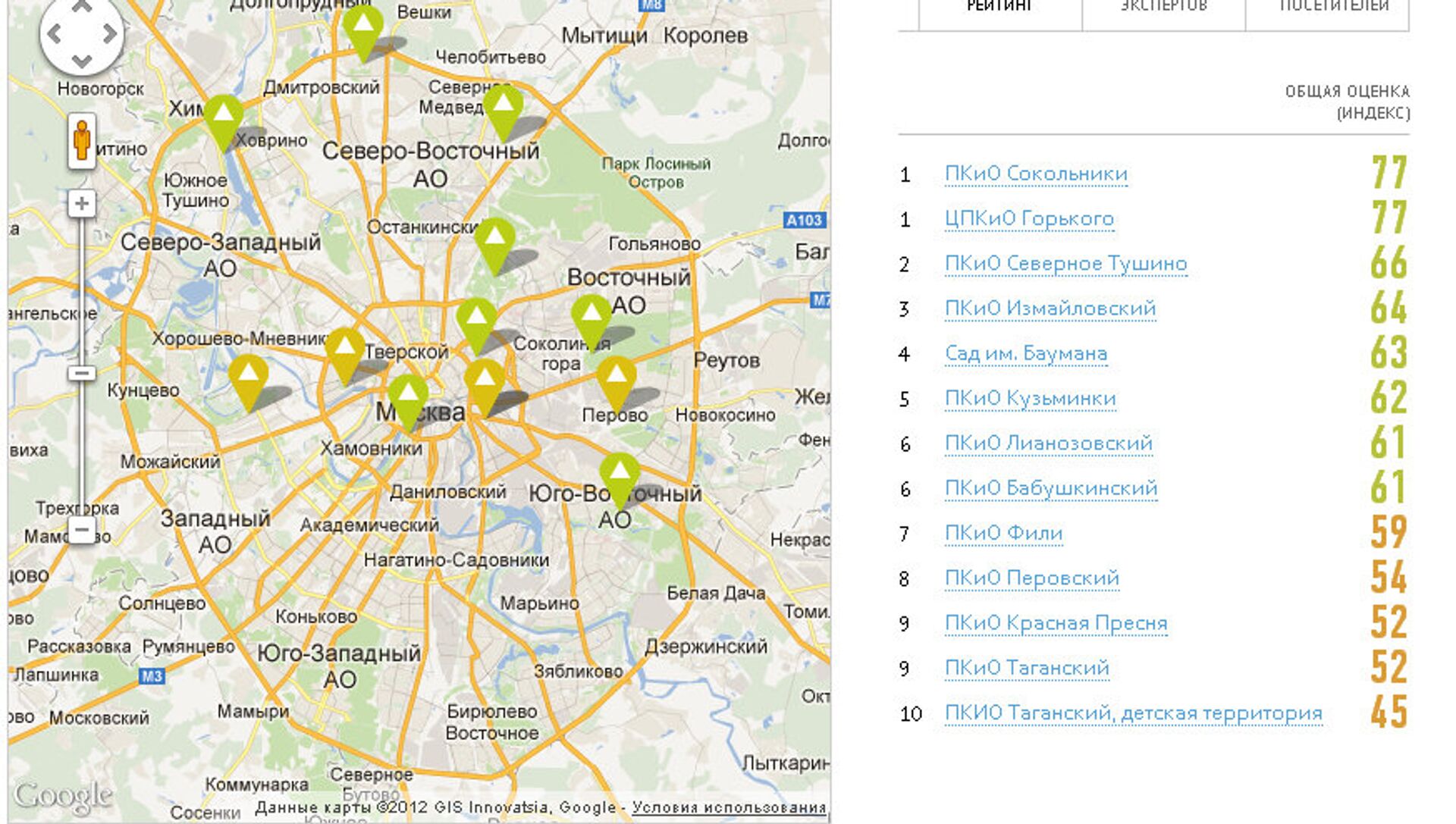1456x824 pixels.
Task: Click the zoom slider handle
Action: click(x=82, y=373)
